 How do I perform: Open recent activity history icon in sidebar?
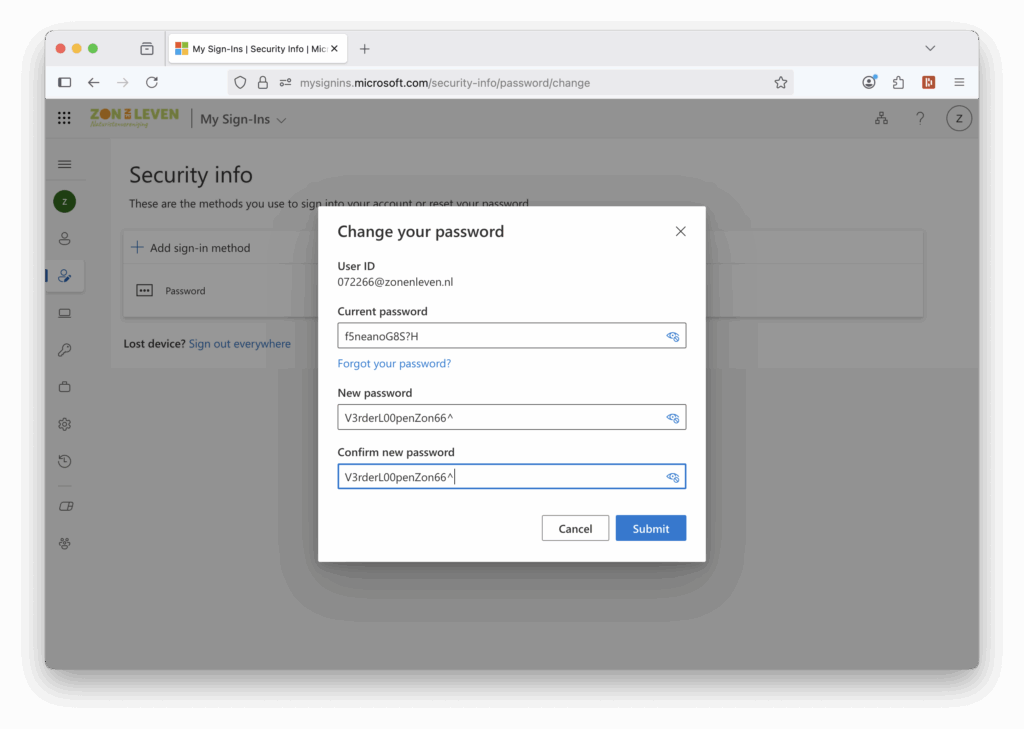click(65, 461)
